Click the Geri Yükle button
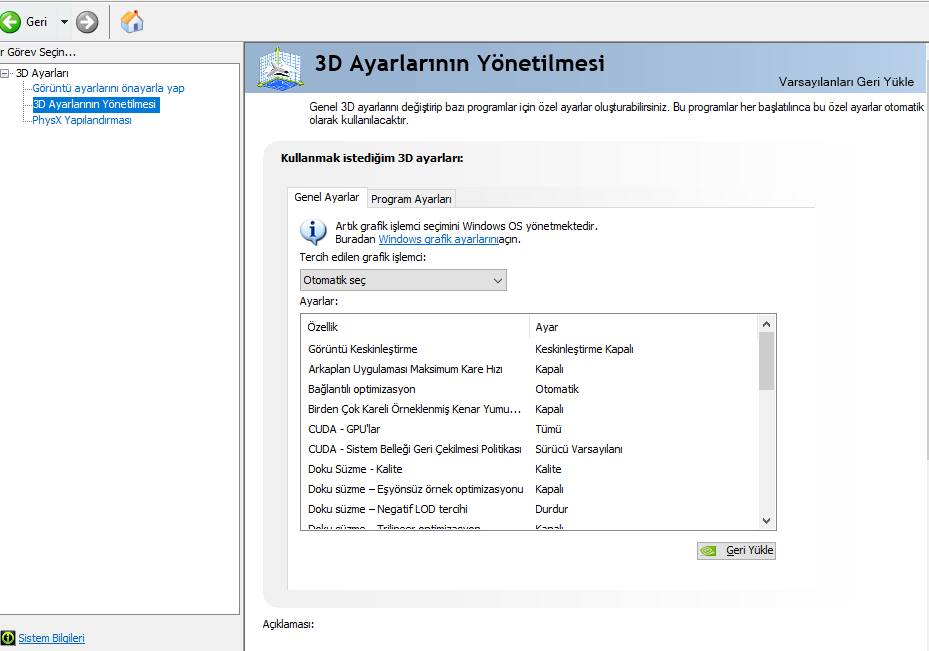Image resolution: width=929 pixels, height=651 pixels. [x=736, y=551]
